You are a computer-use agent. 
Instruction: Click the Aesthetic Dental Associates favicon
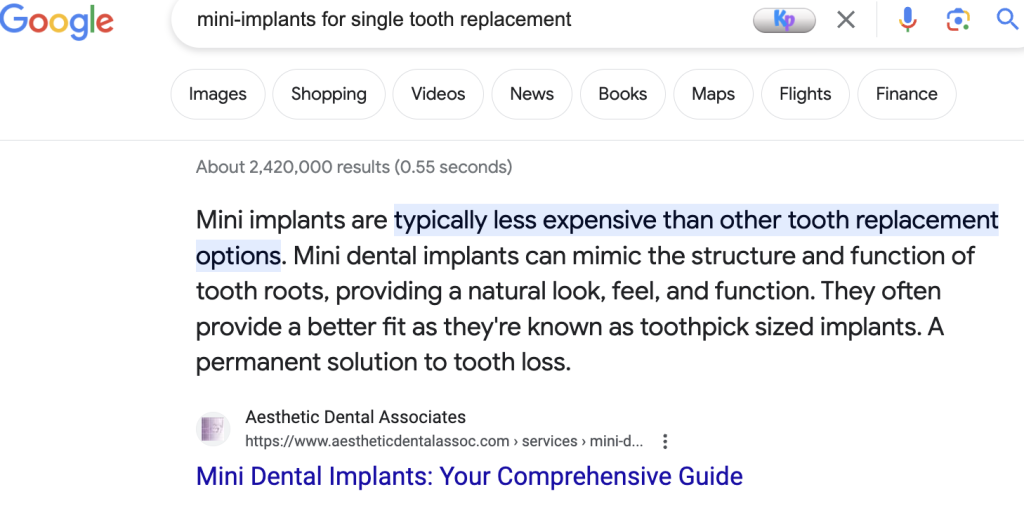[x=213, y=429]
